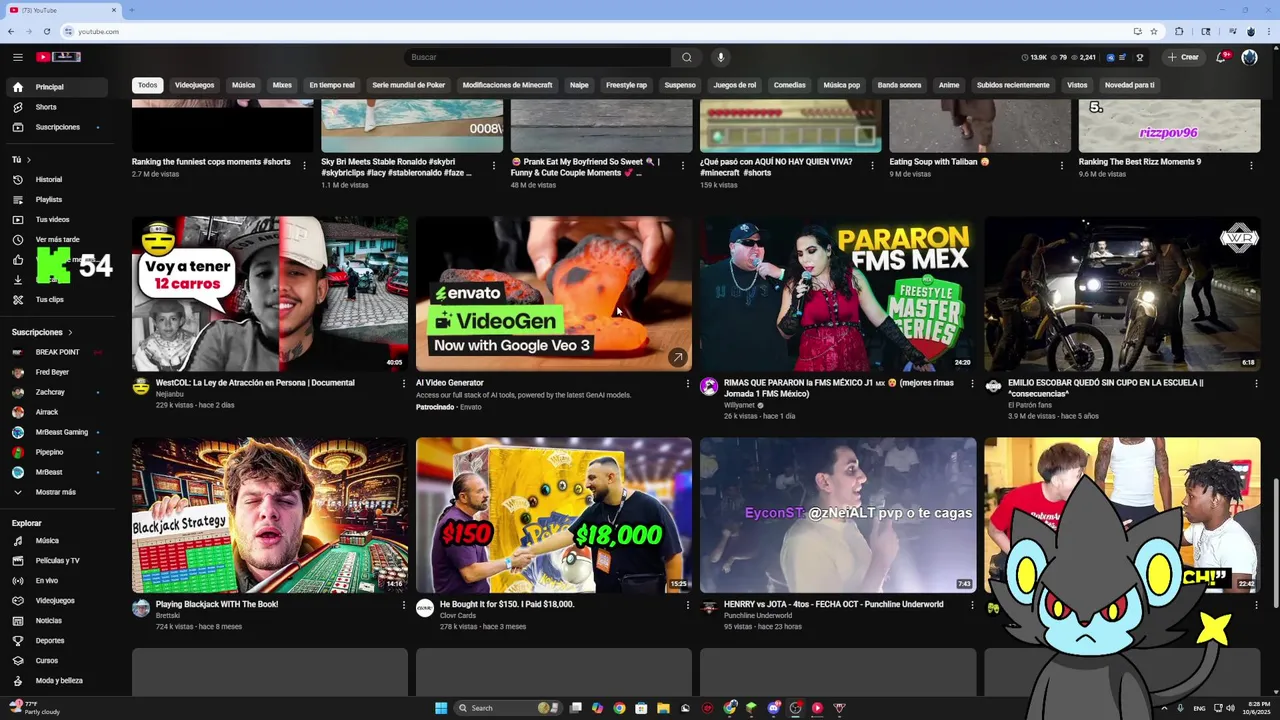Image resolution: width=1280 pixels, height=720 pixels.
Task: Open Tus videos in the sidebar
Action: coord(56,219)
